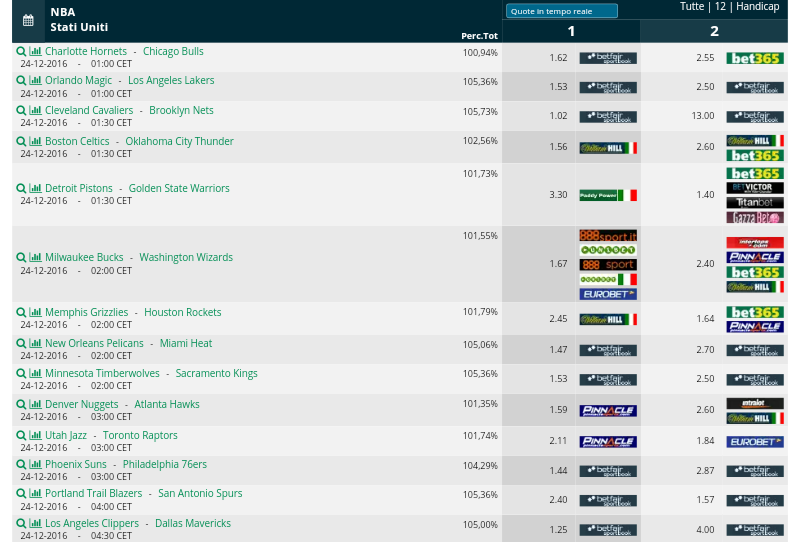The height and width of the screenshot is (542, 800).
Task: Open Chicago Bulls team link
Action: (x=173, y=52)
